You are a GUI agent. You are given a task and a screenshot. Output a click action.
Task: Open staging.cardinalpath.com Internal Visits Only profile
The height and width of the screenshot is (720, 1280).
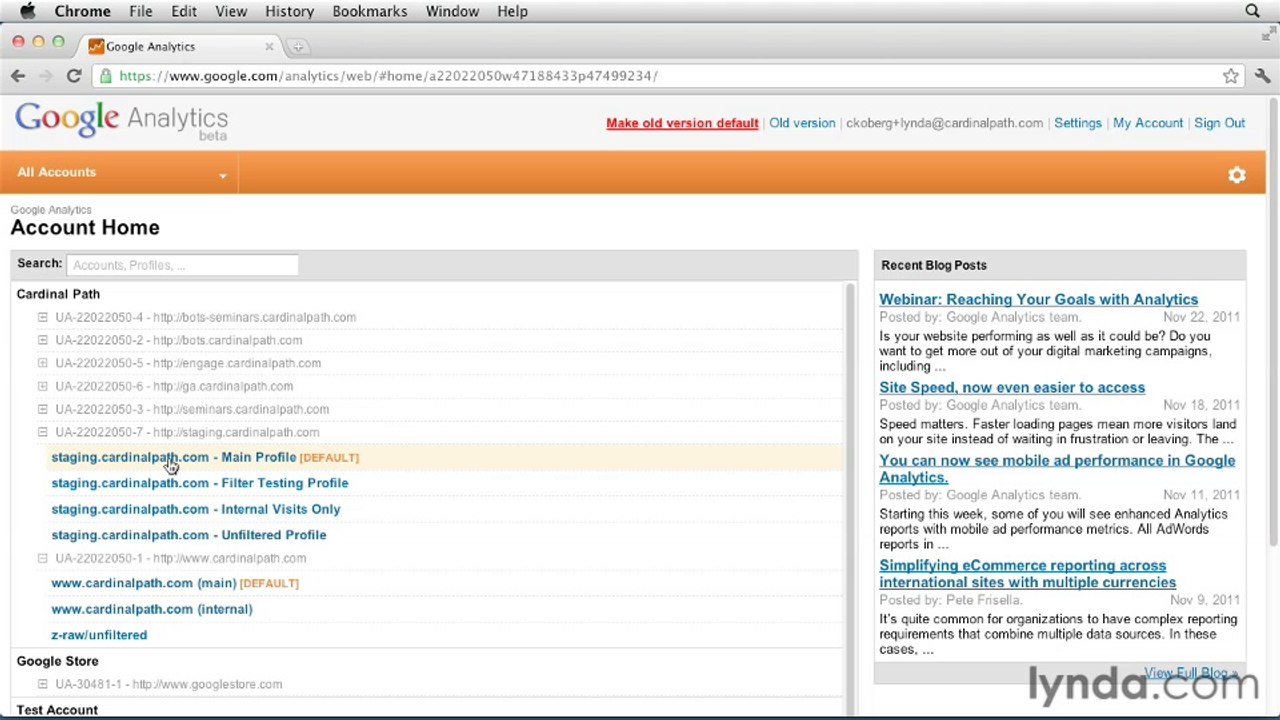(196, 509)
